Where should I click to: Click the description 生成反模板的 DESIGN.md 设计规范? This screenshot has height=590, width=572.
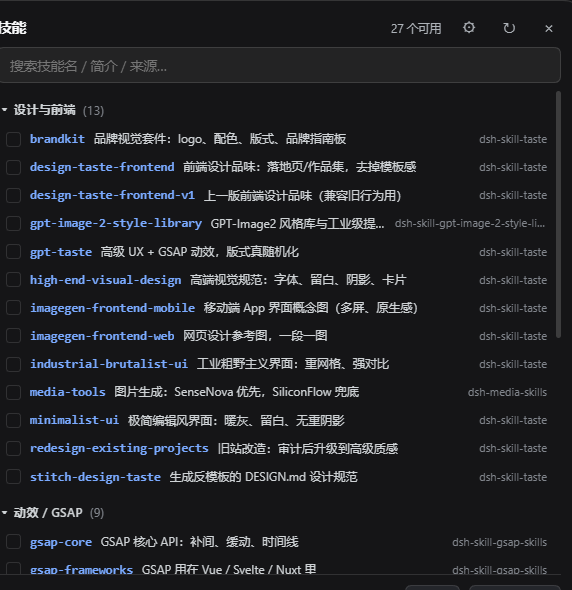coord(263,477)
